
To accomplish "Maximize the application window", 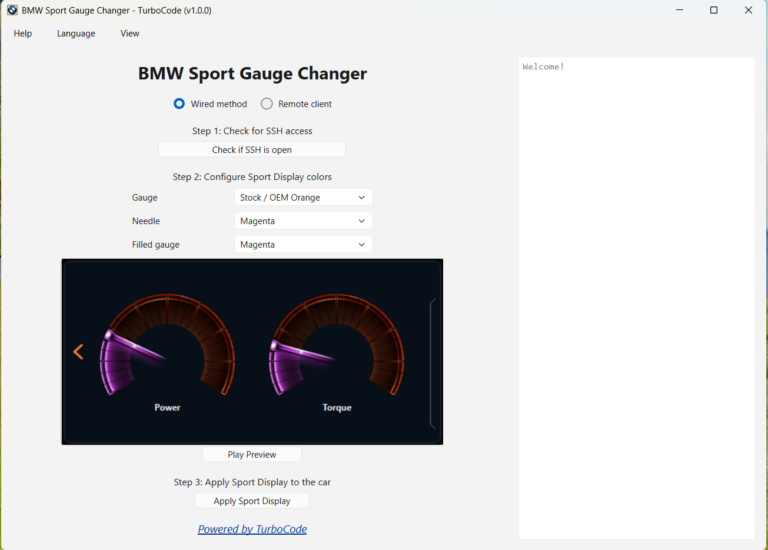I will coord(714,10).
